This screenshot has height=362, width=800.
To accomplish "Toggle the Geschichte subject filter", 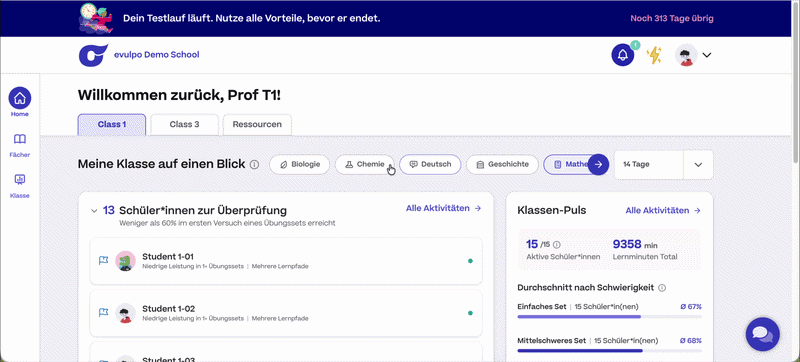I will click(502, 164).
